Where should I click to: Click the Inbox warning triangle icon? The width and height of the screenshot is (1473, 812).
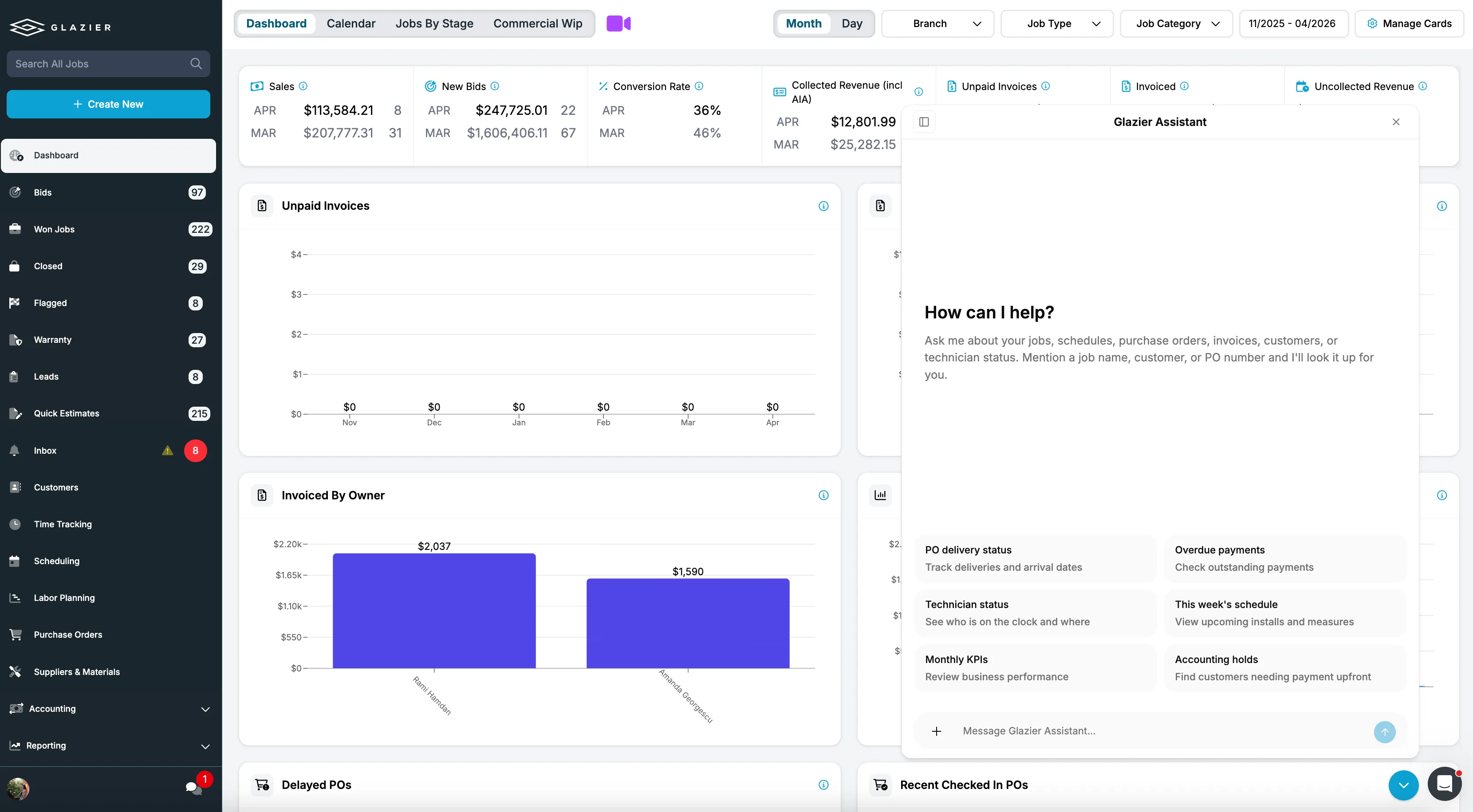click(167, 450)
